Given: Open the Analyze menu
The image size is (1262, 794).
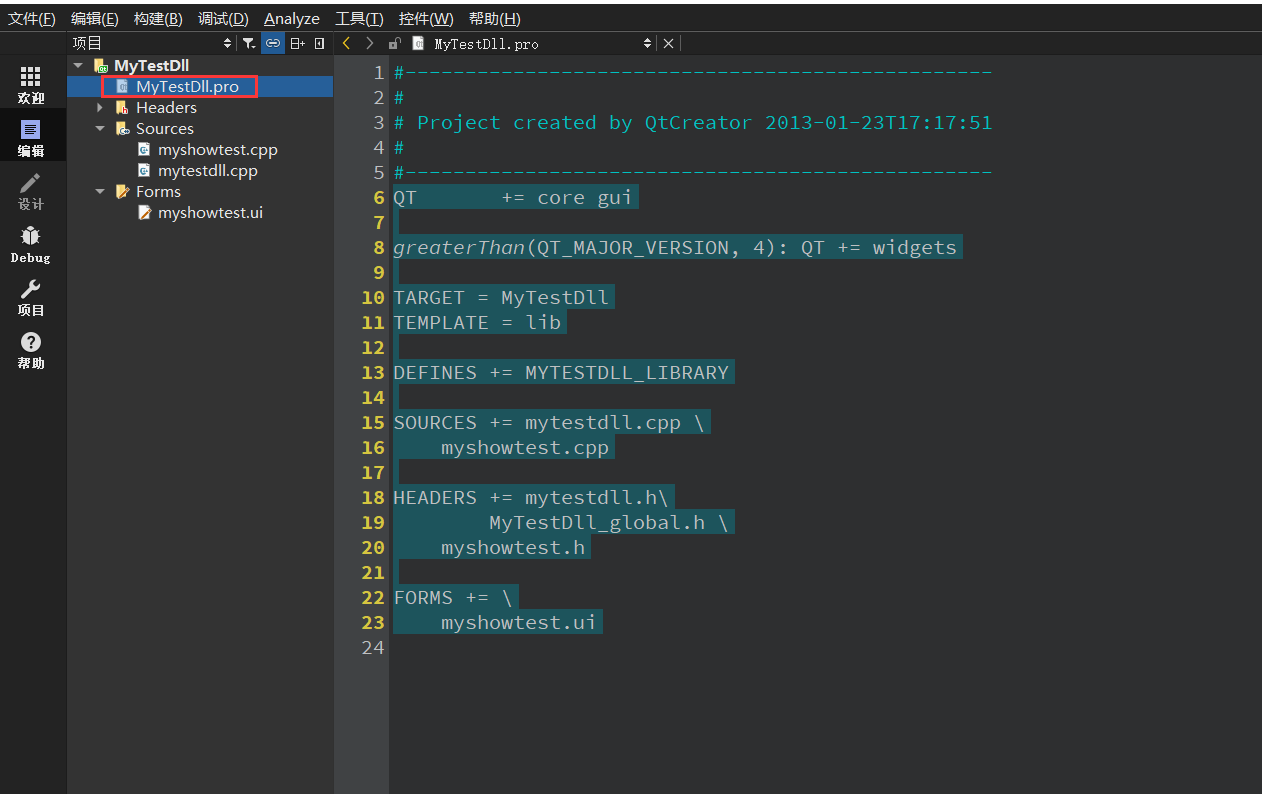Looking at the screenshot, I should click(x=291, y=18).
